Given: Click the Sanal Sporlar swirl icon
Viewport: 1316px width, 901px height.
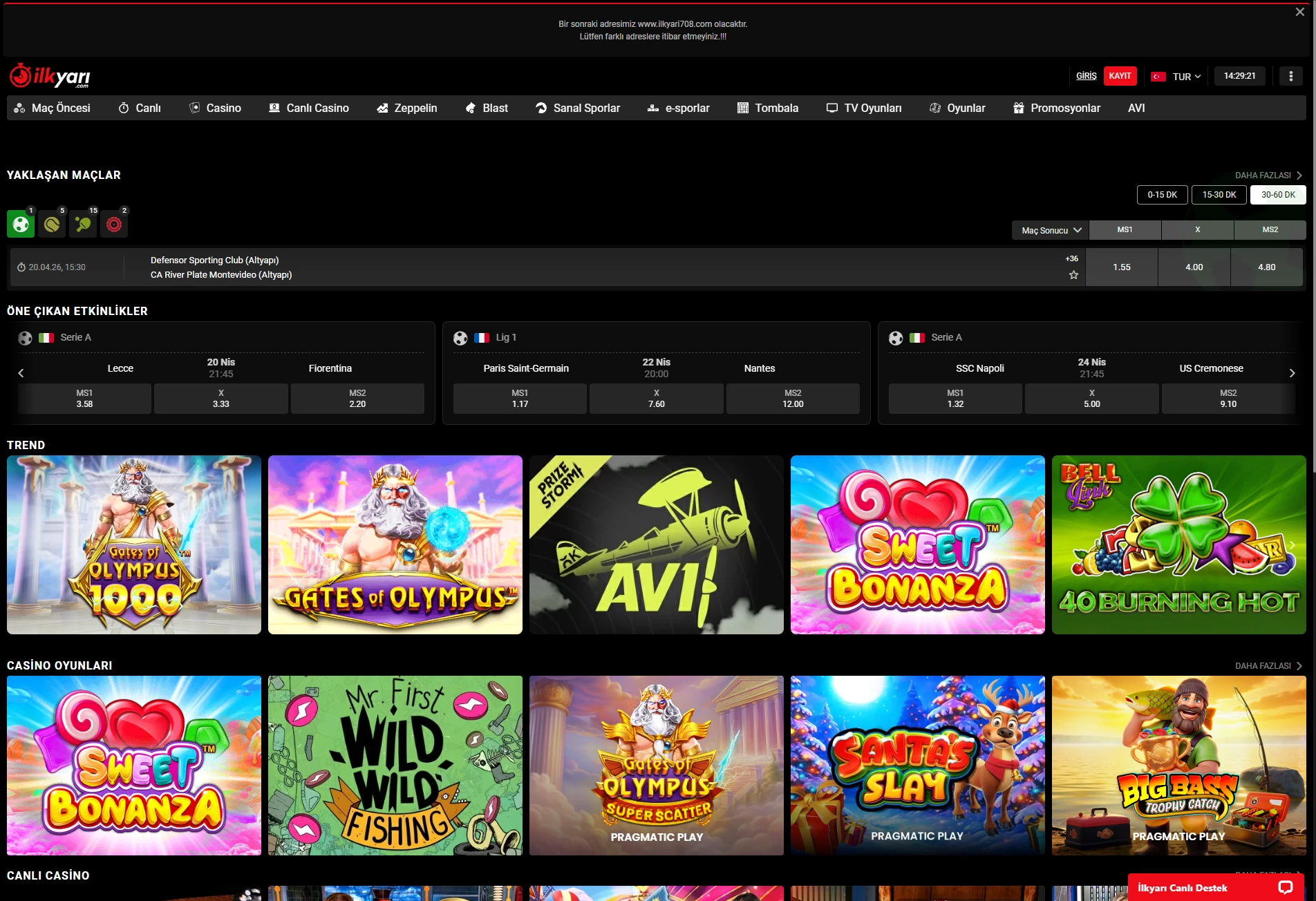Looking at the screenshot, I should point(541,108).
